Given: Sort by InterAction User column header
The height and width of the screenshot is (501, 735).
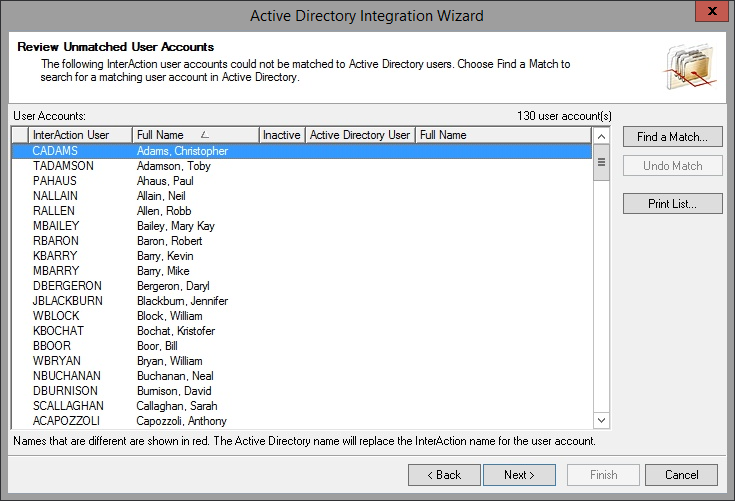Looking at the screenshot, I should point(80,135).
